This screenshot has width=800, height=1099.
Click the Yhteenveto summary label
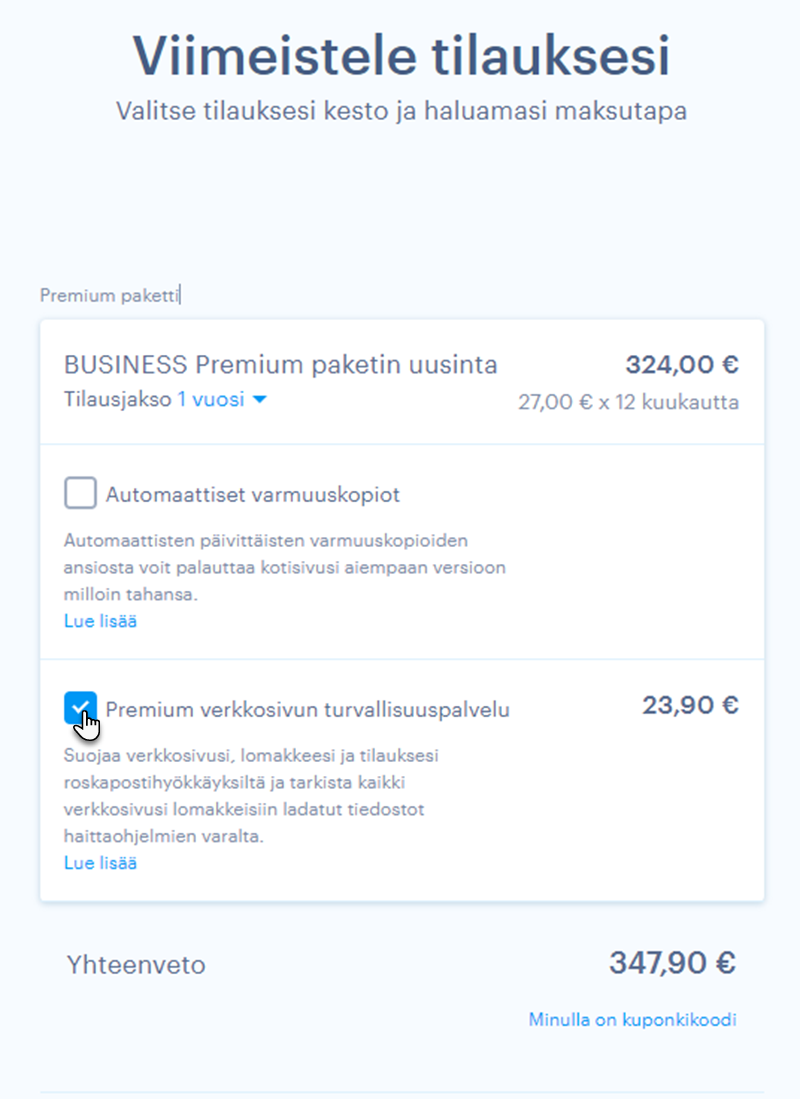click(136, 965)
